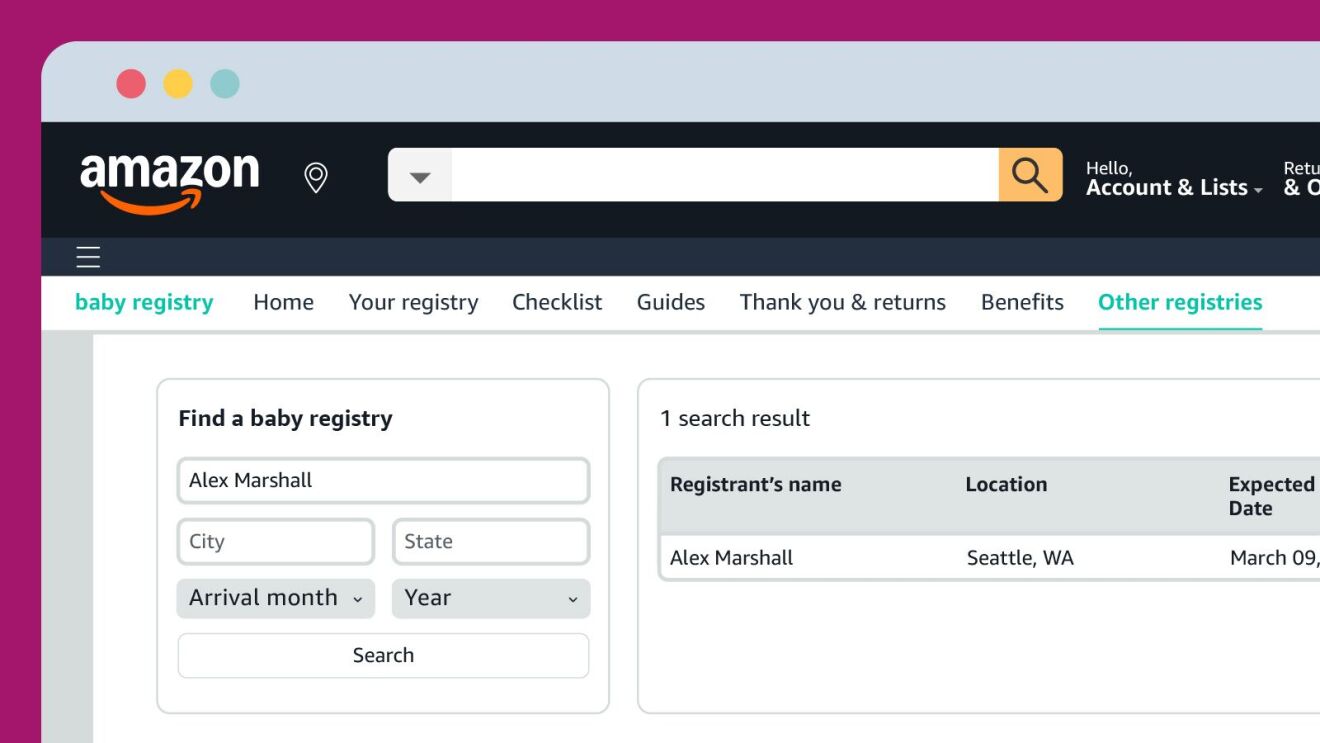Click the baby registry link
This screenshot has height=743, width=1320.
coord(144,302)
